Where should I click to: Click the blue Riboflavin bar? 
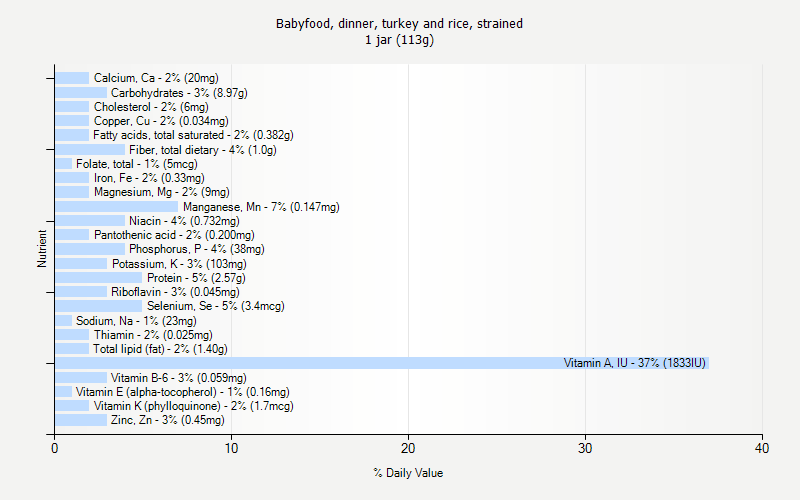[x=81, y=292]
